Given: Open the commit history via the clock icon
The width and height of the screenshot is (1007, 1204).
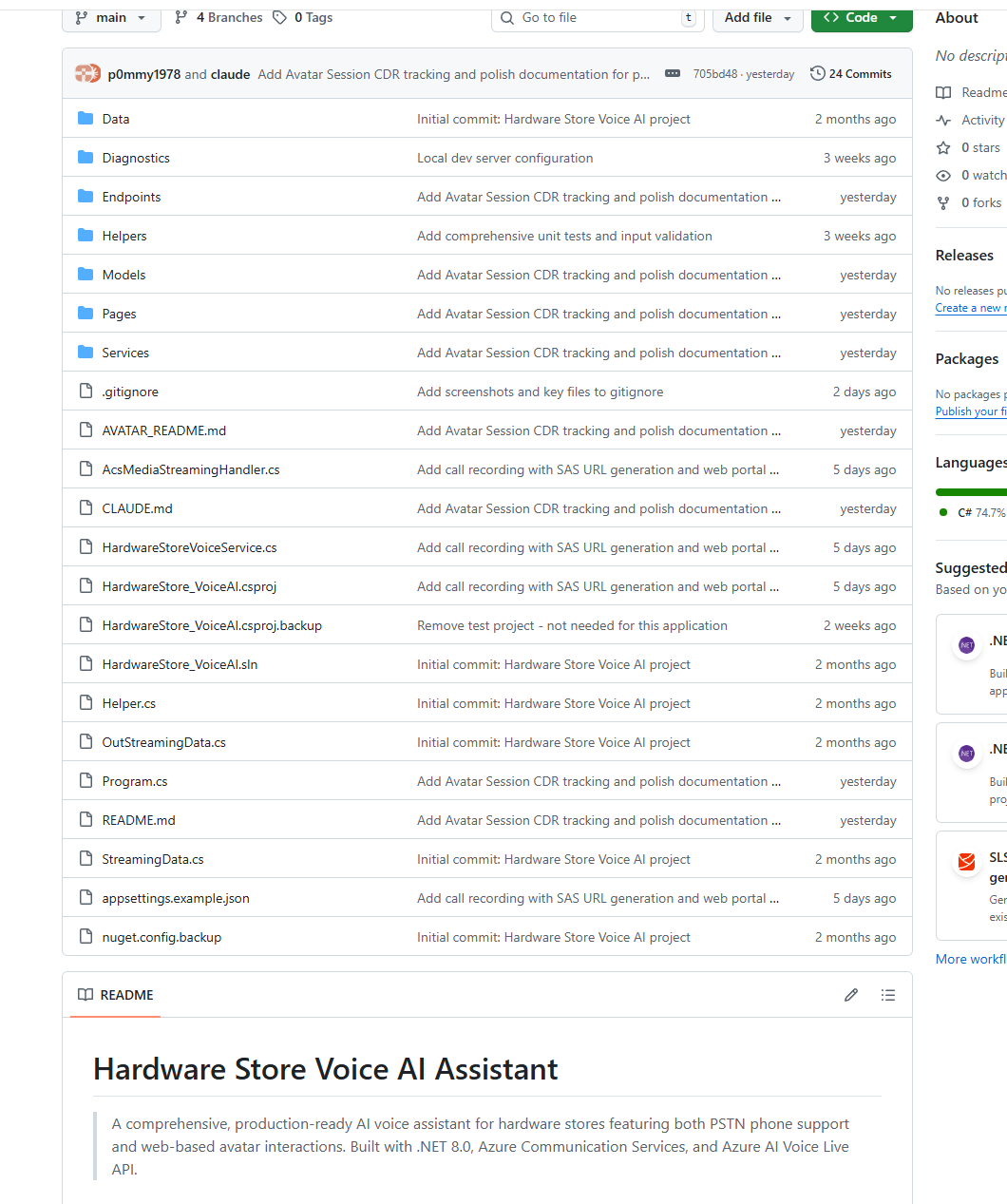Looking at the screenshot, I should pos(816,73).
